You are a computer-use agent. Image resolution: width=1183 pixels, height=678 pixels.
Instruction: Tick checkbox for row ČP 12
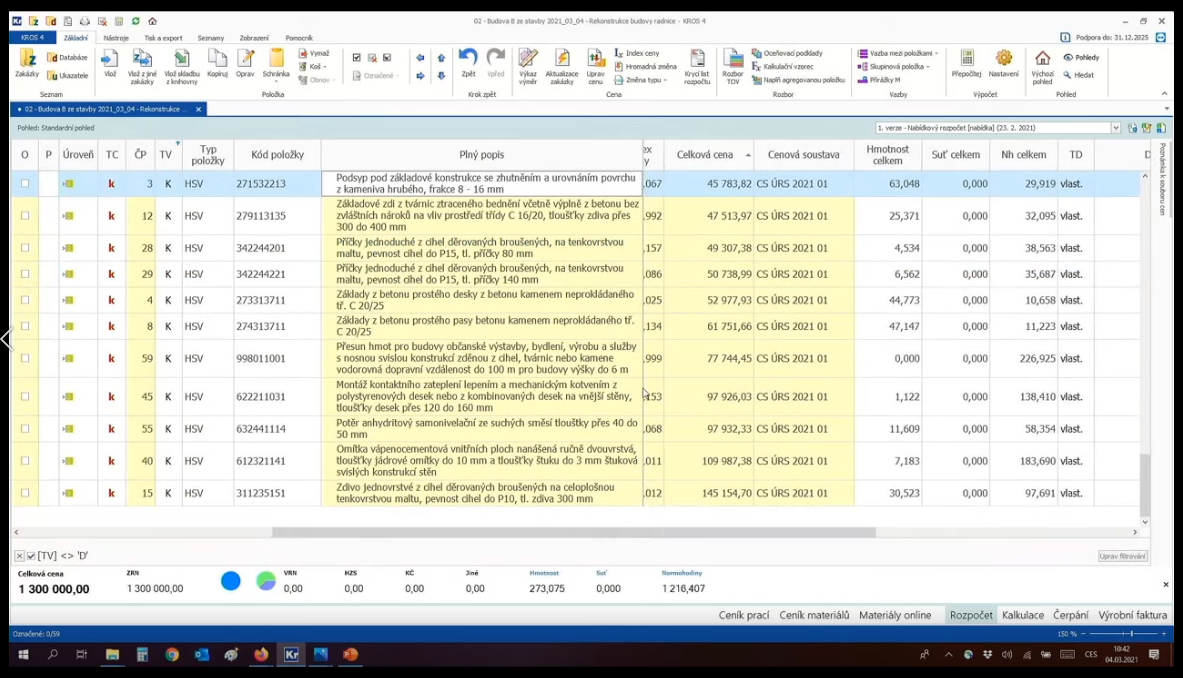(x=25, y=216)
